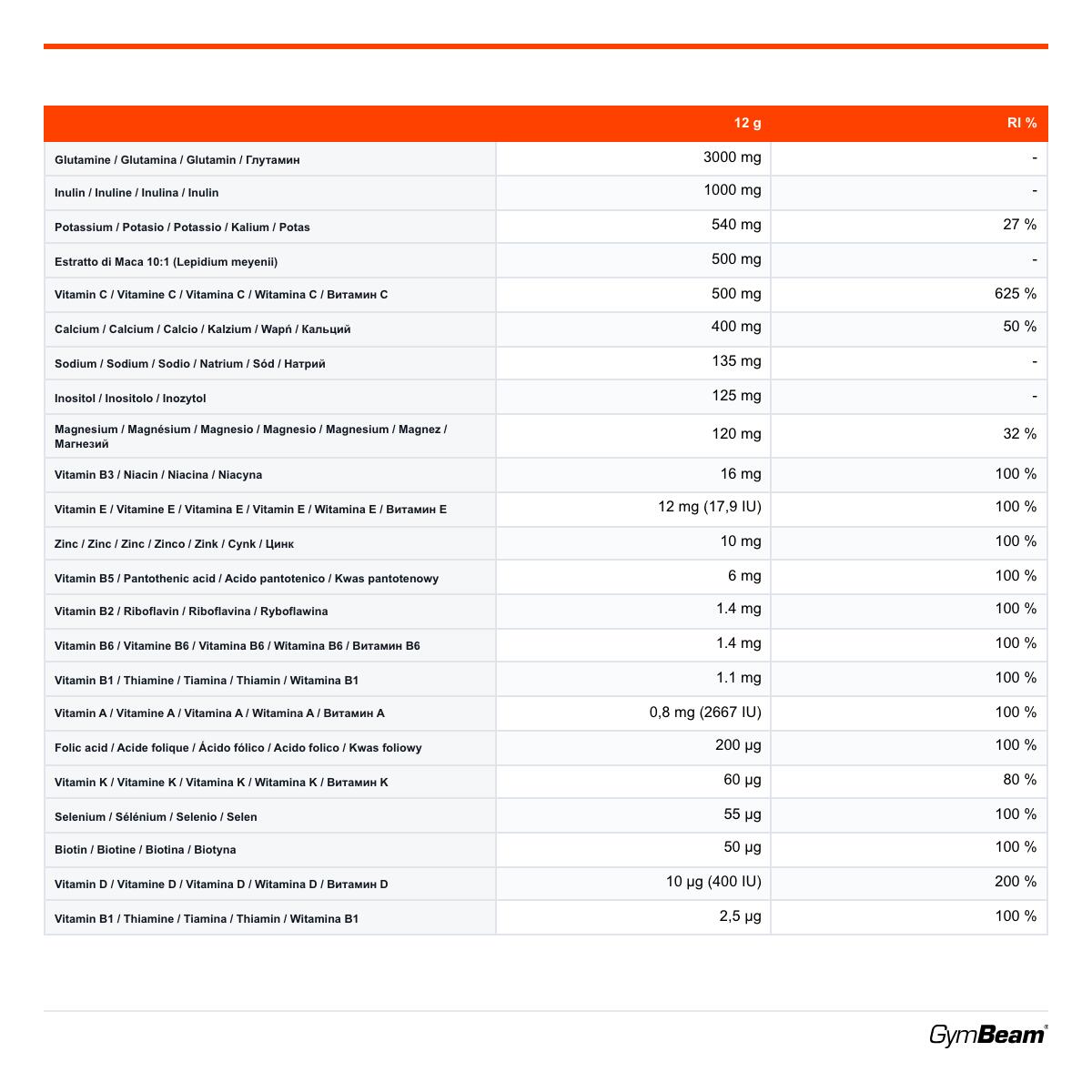Click the GymBeam logo

click(988, 1035)
